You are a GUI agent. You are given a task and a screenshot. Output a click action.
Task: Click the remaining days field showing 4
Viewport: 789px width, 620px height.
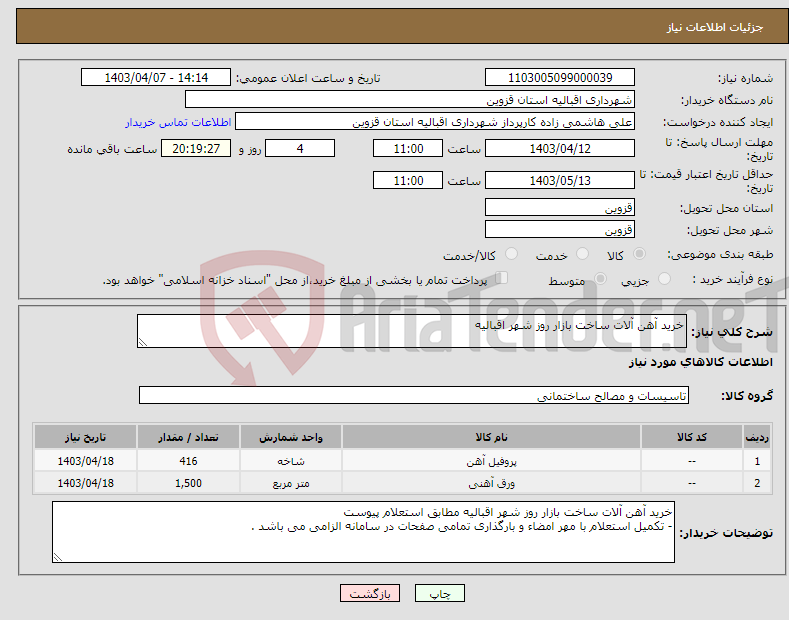point(300,148)
